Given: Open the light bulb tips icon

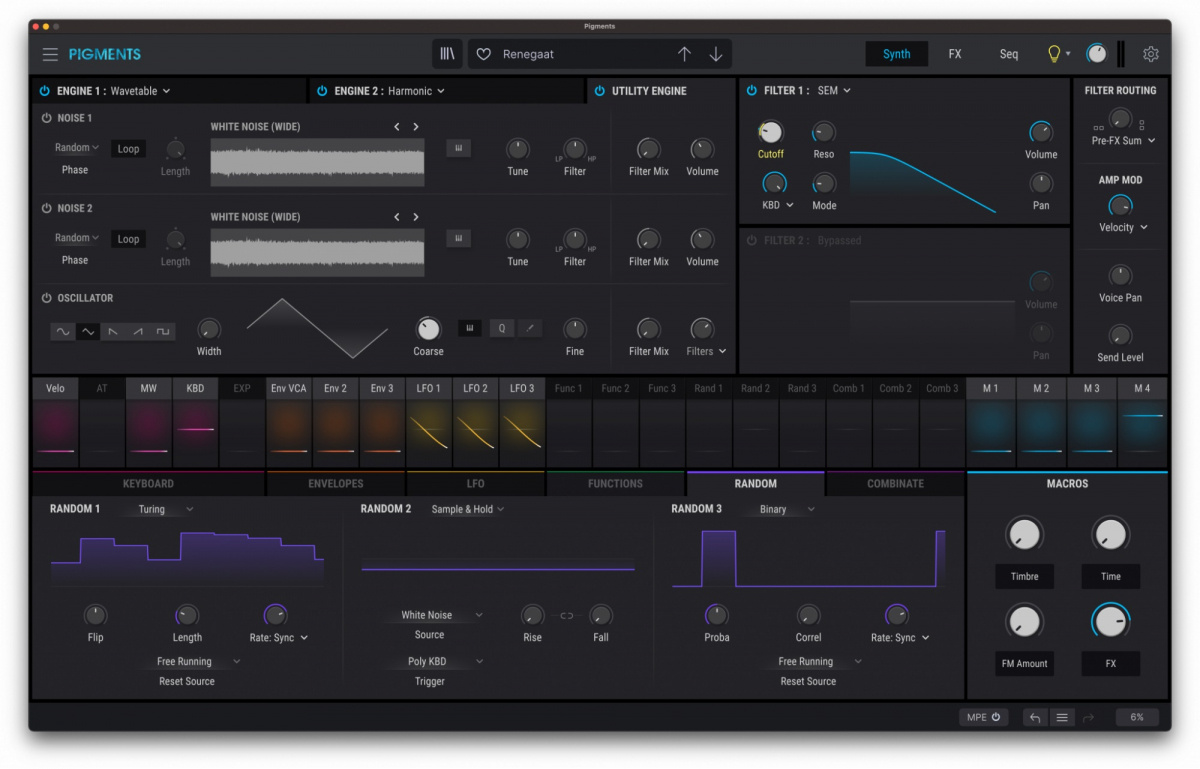Looking at the screenshot, I should [1053, 54].
